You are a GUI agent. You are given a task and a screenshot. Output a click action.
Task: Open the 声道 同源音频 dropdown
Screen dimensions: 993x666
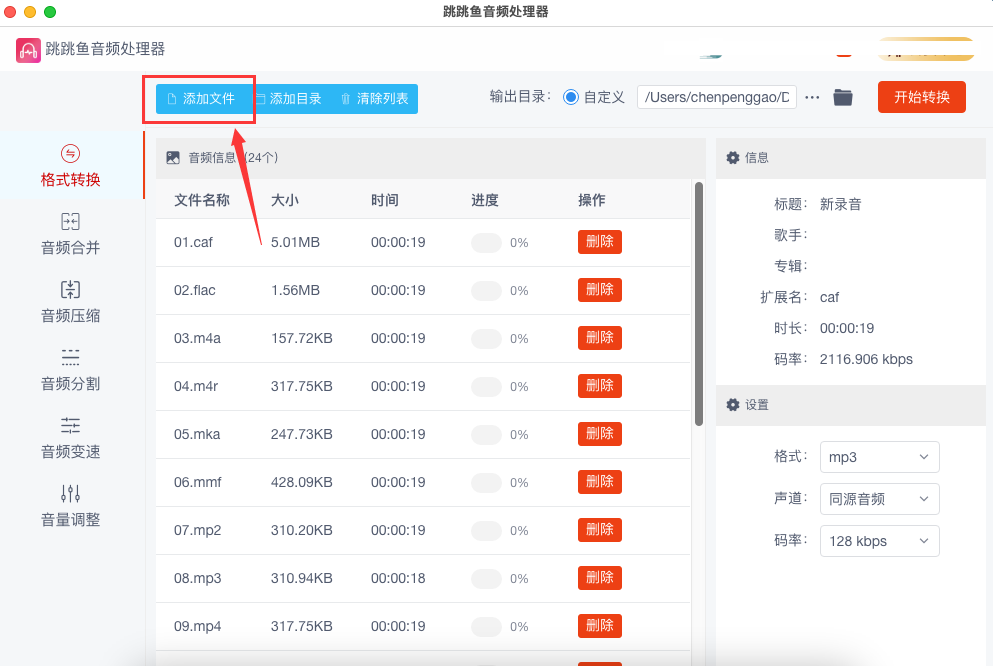pos(879,499)
